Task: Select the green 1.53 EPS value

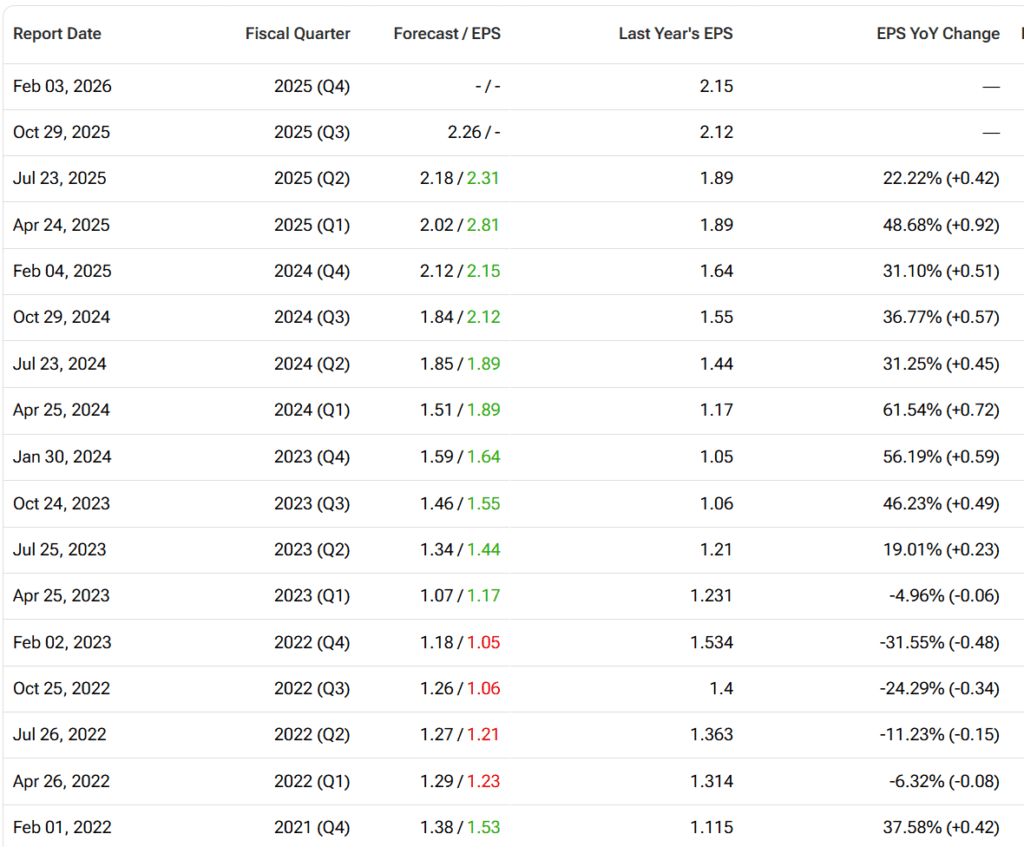Action: click(x=483, y=827)
